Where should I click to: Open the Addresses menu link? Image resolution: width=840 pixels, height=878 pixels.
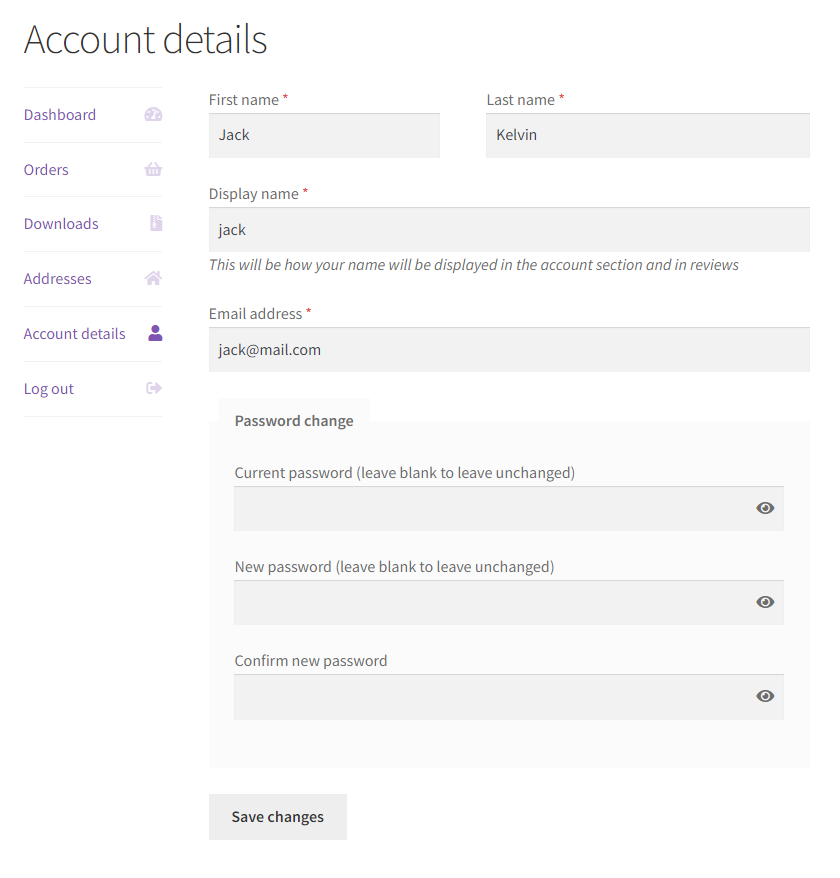point(58,279)
